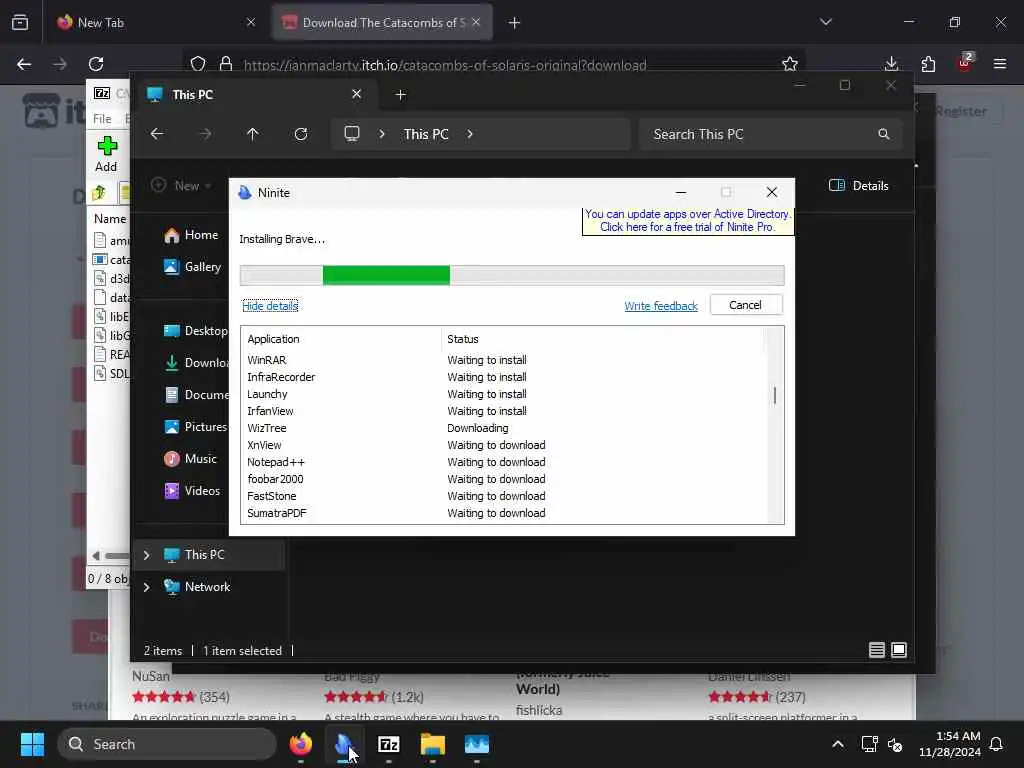The height and width of the screenshot is (768, 1024).
Task: Open the File menu in 7-Zip
Action: click(x=102, y=118)
